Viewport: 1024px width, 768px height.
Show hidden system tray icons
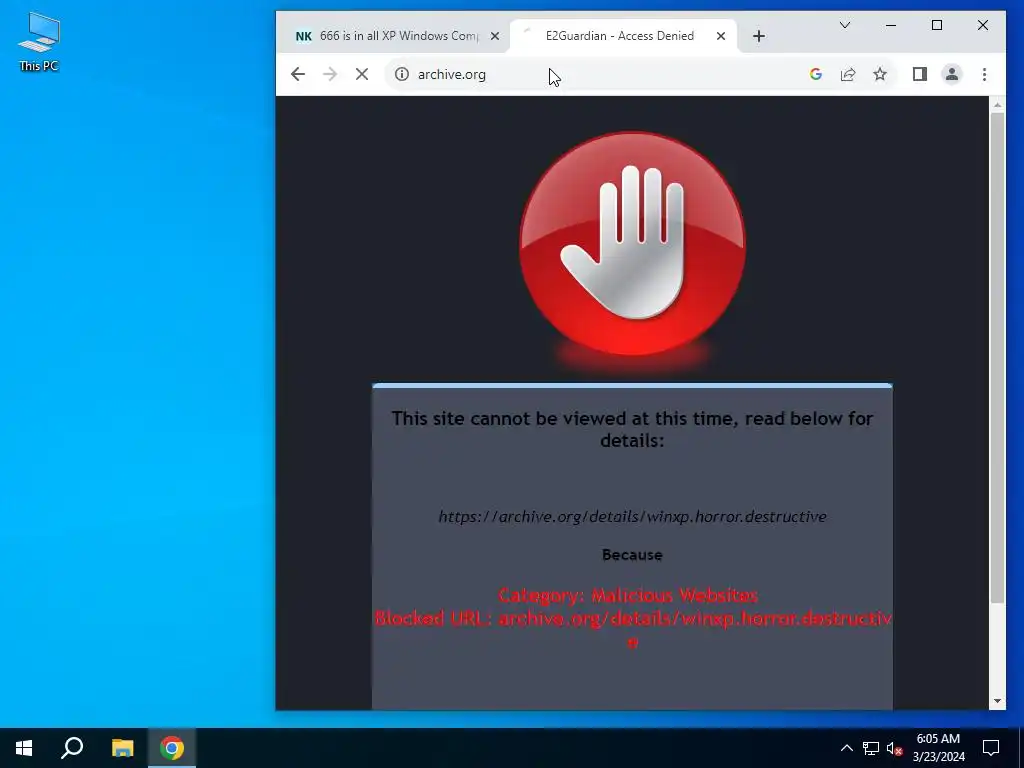pyautogui.click(x=846, y=748)
